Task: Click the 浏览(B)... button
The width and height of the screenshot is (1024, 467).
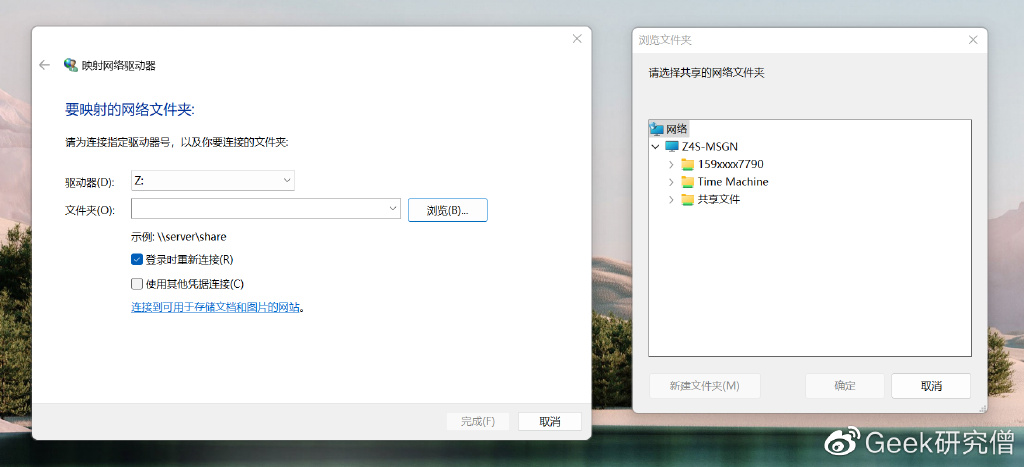Action: pyautogui.click(x=447, y=210)
